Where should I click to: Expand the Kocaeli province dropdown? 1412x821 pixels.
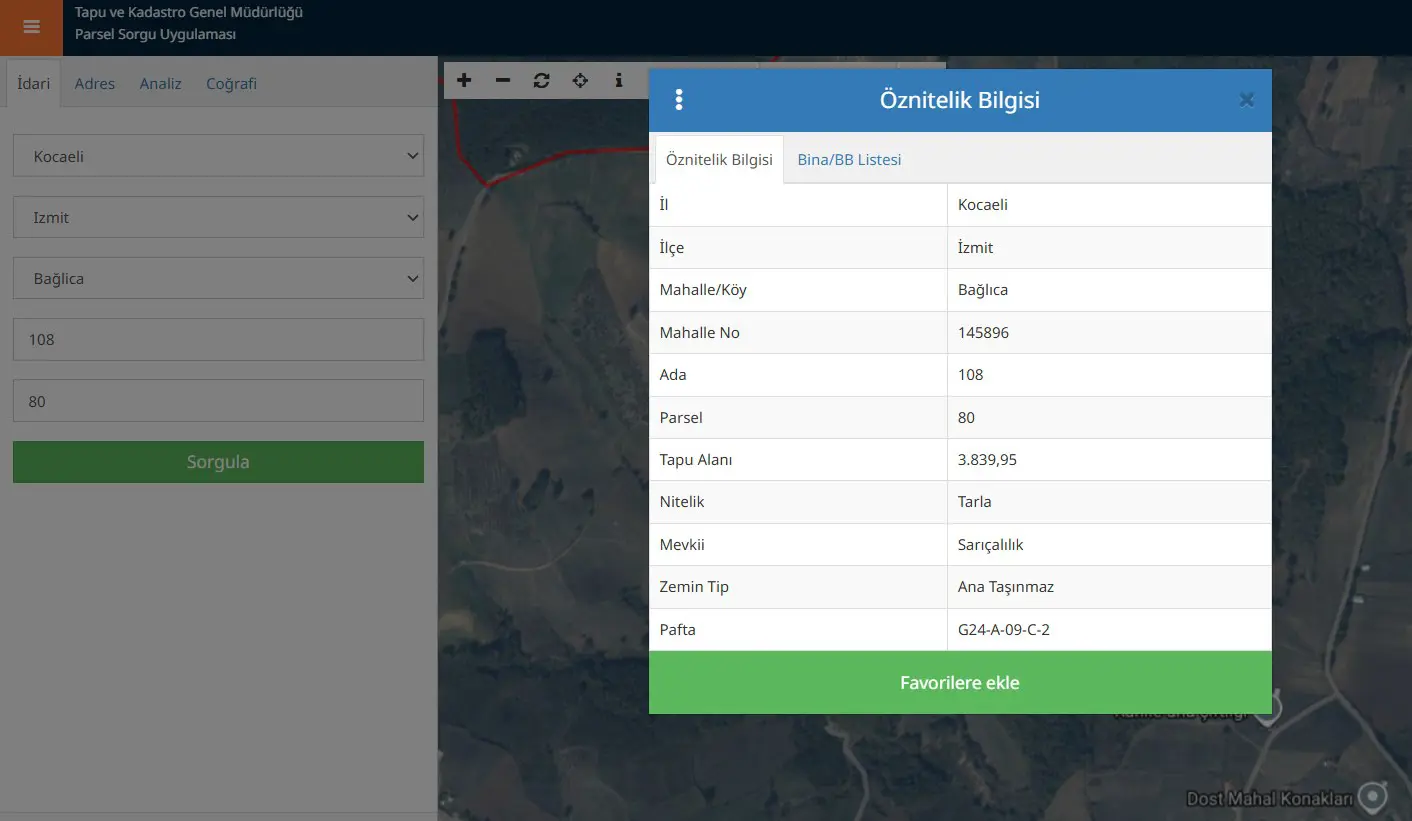pyautogui.click(x=218, y=156)
